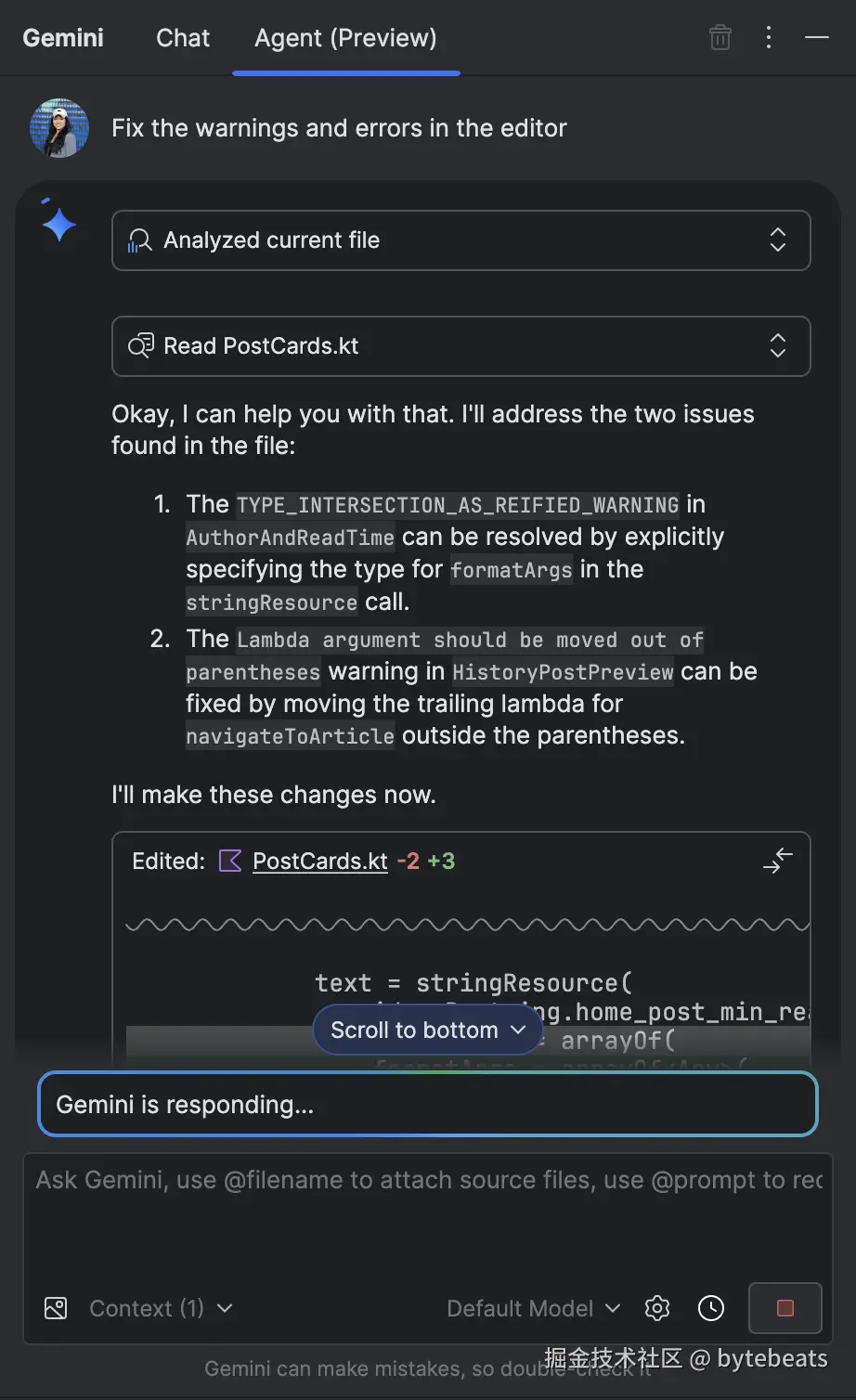856x1400 pixels.
Task: Expand the Analyzed current file section
Action: pyautogui.click(x=461, y=240)
